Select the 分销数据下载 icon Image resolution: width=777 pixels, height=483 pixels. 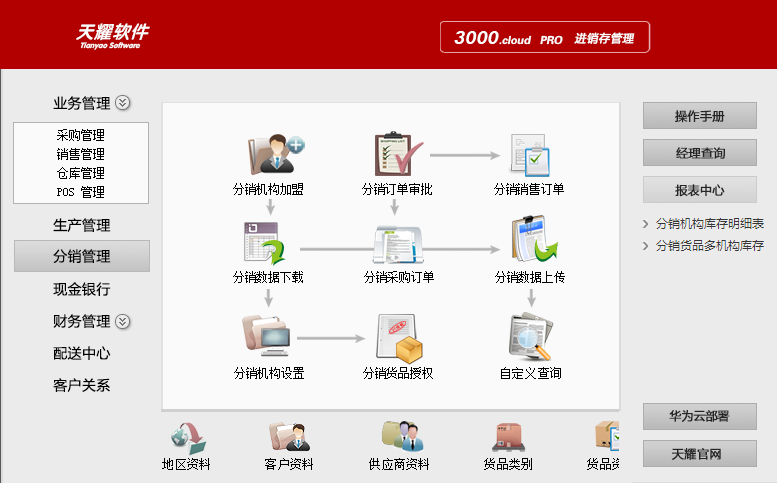click(267, 243)
